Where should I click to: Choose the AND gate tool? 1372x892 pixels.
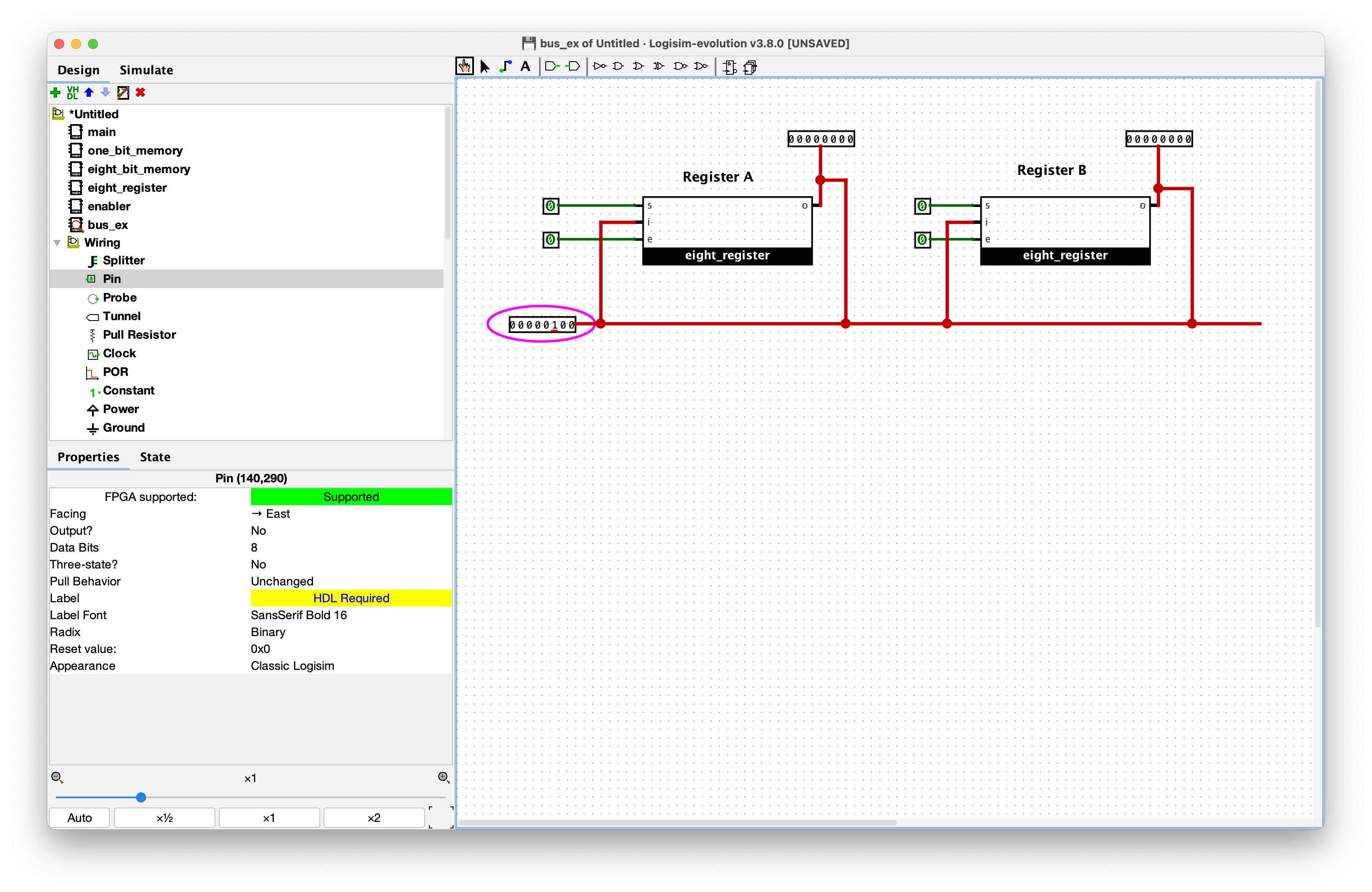point(618,66)
